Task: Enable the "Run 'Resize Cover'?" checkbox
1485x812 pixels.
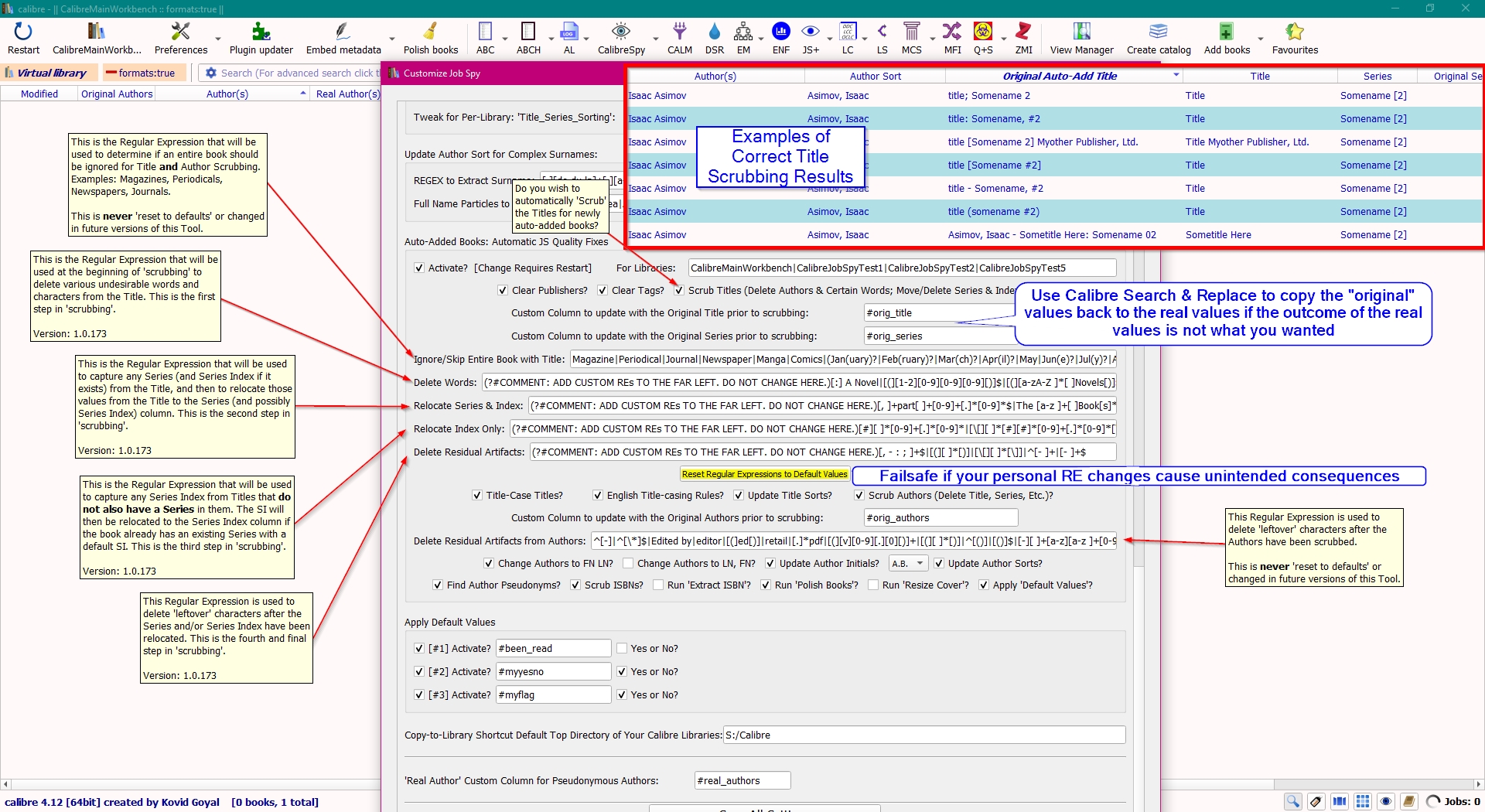Action: 873,585
